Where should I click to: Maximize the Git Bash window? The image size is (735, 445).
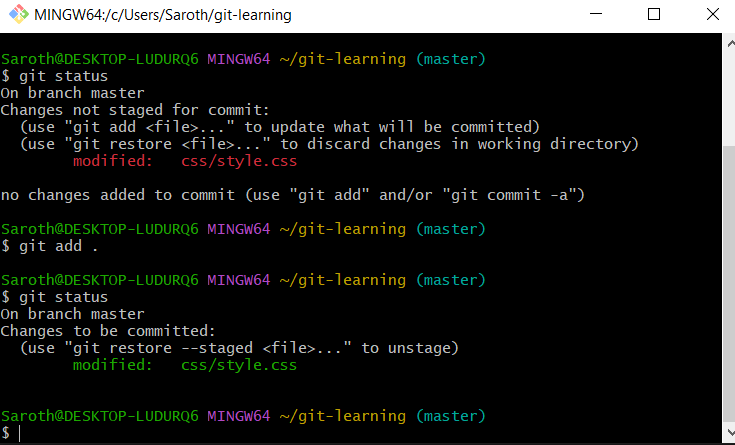pyautogui.click(x=654, y=15)
